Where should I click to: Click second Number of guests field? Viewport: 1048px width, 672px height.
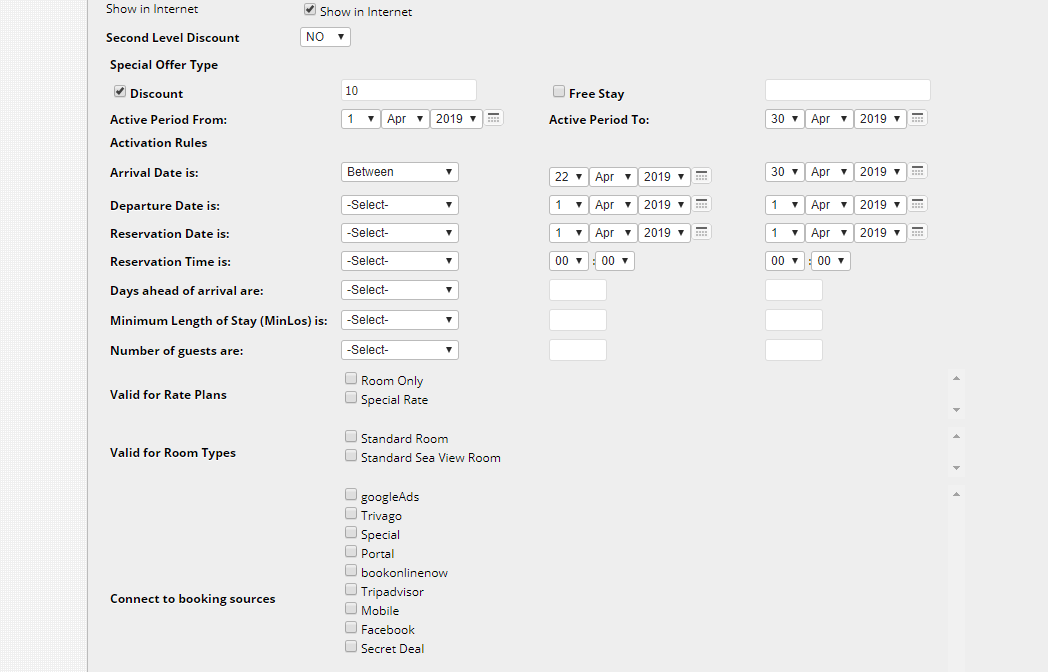793,350
